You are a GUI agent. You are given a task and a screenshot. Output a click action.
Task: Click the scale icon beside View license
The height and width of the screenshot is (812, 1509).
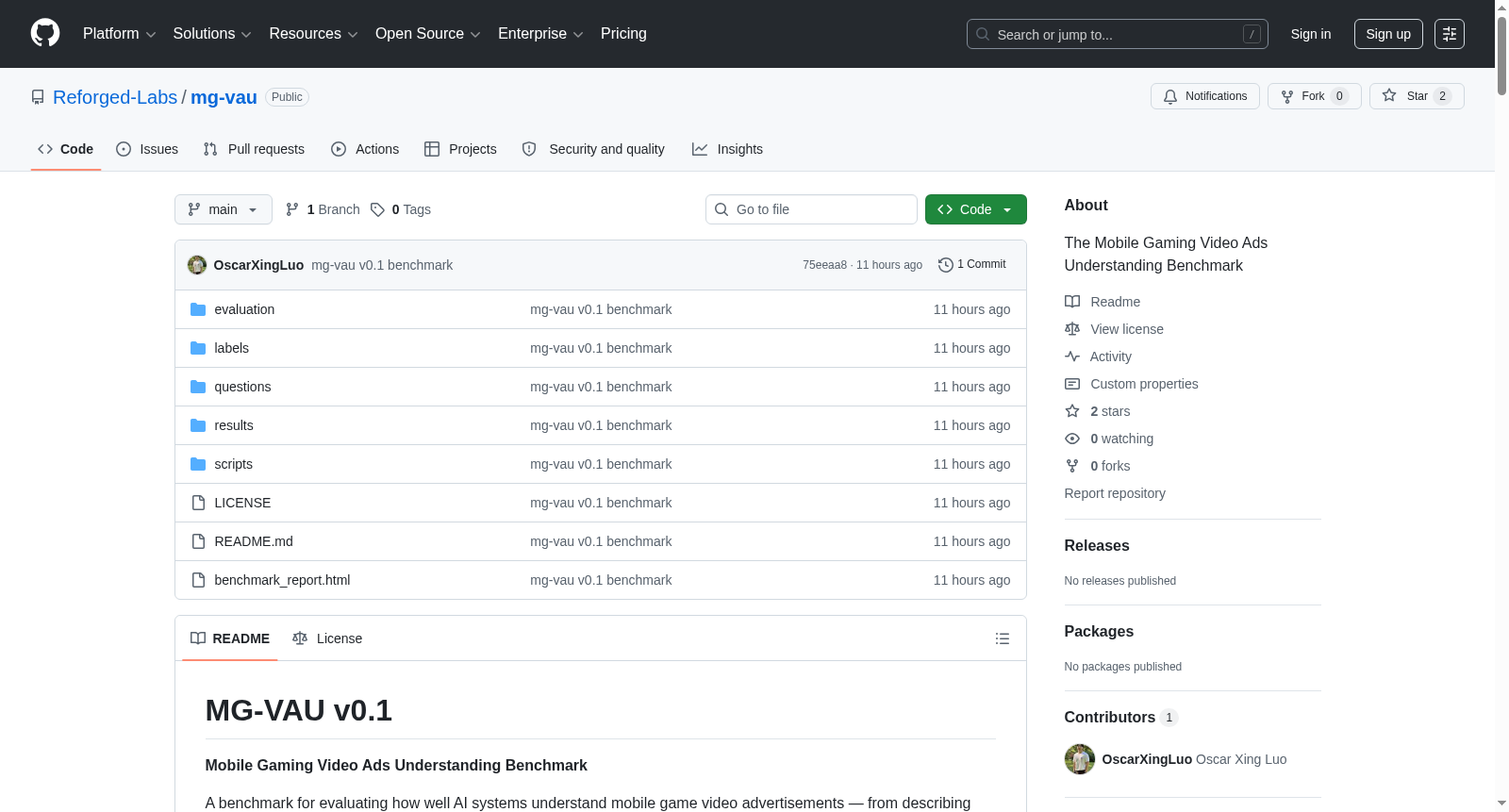point(1072,329)
